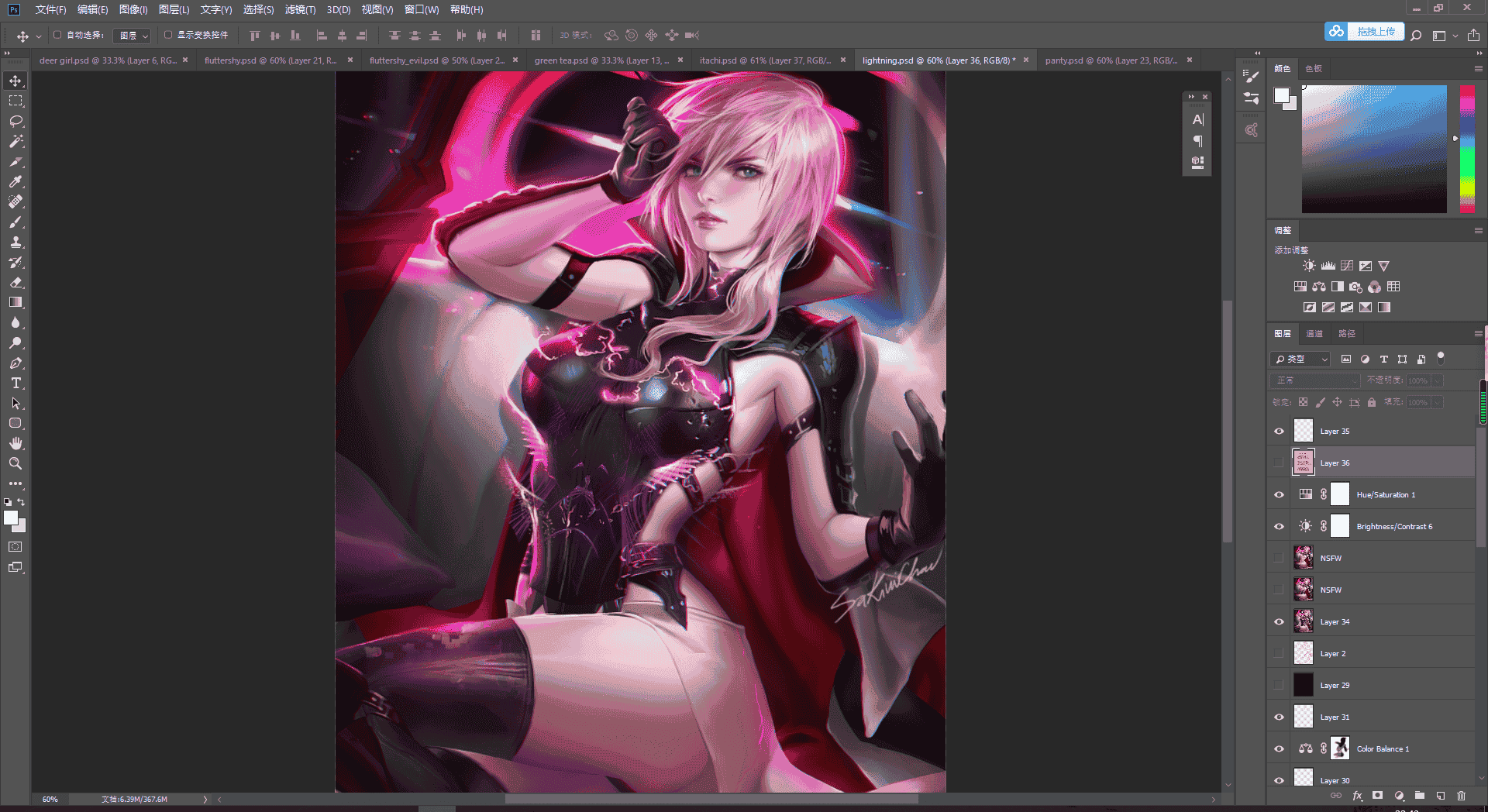Select the Magic Wand tool

[15, 141]
